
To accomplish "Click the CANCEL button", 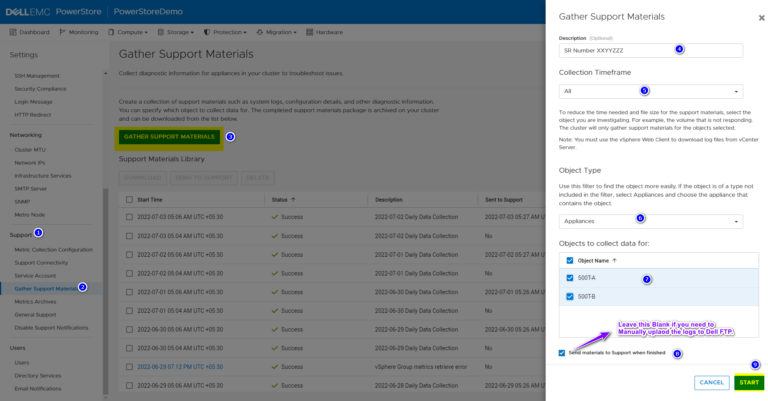I will coord(711,382).
